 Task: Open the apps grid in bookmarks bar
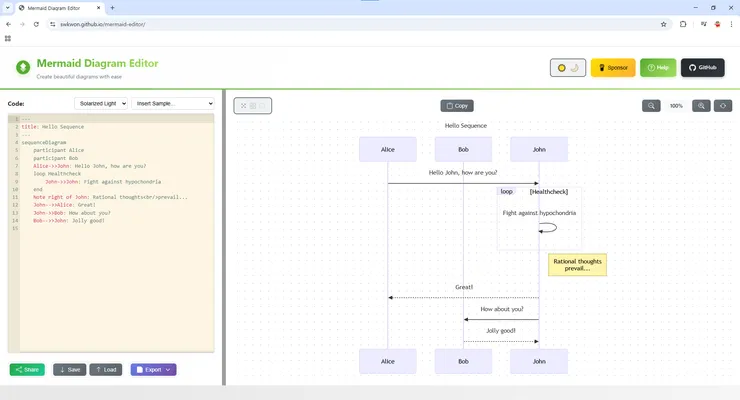point(8,39)
